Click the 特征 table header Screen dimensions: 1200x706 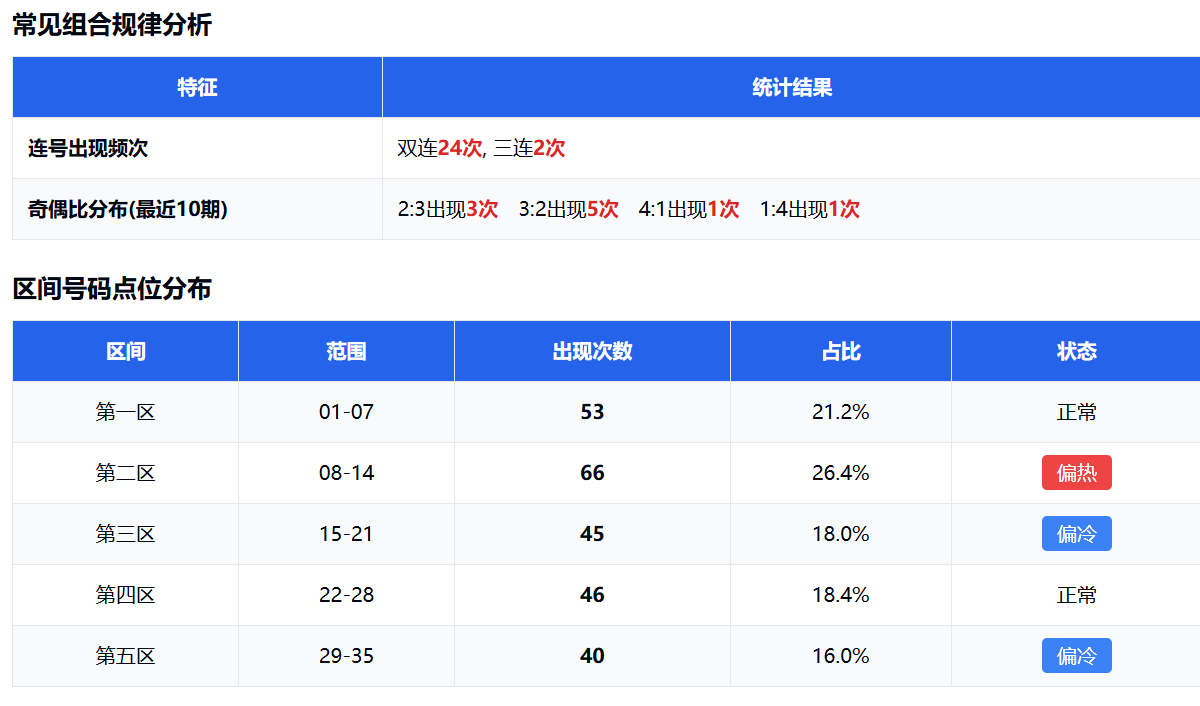click(x=197, y=87)
